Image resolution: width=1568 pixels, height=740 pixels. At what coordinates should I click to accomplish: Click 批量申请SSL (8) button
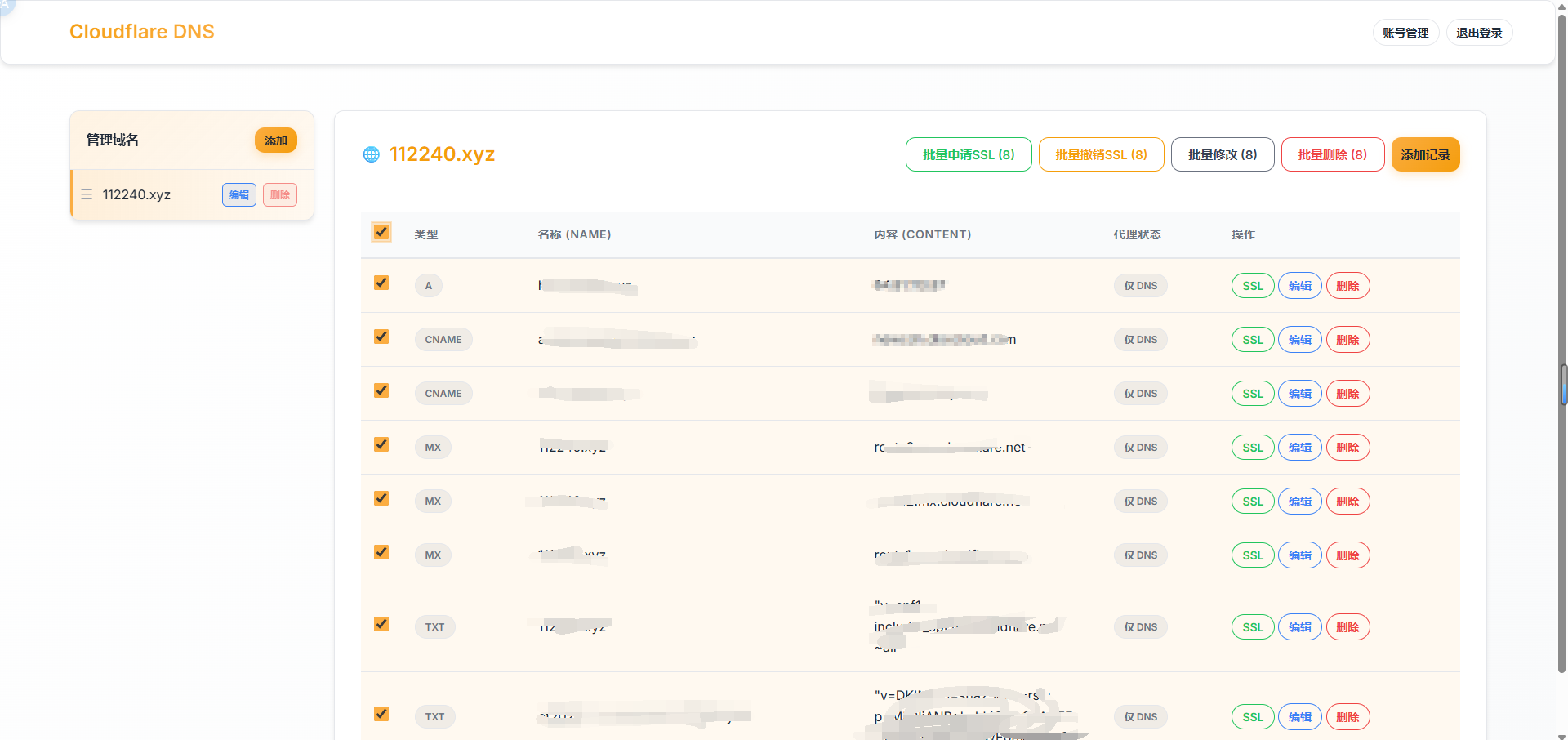[968, 154]
